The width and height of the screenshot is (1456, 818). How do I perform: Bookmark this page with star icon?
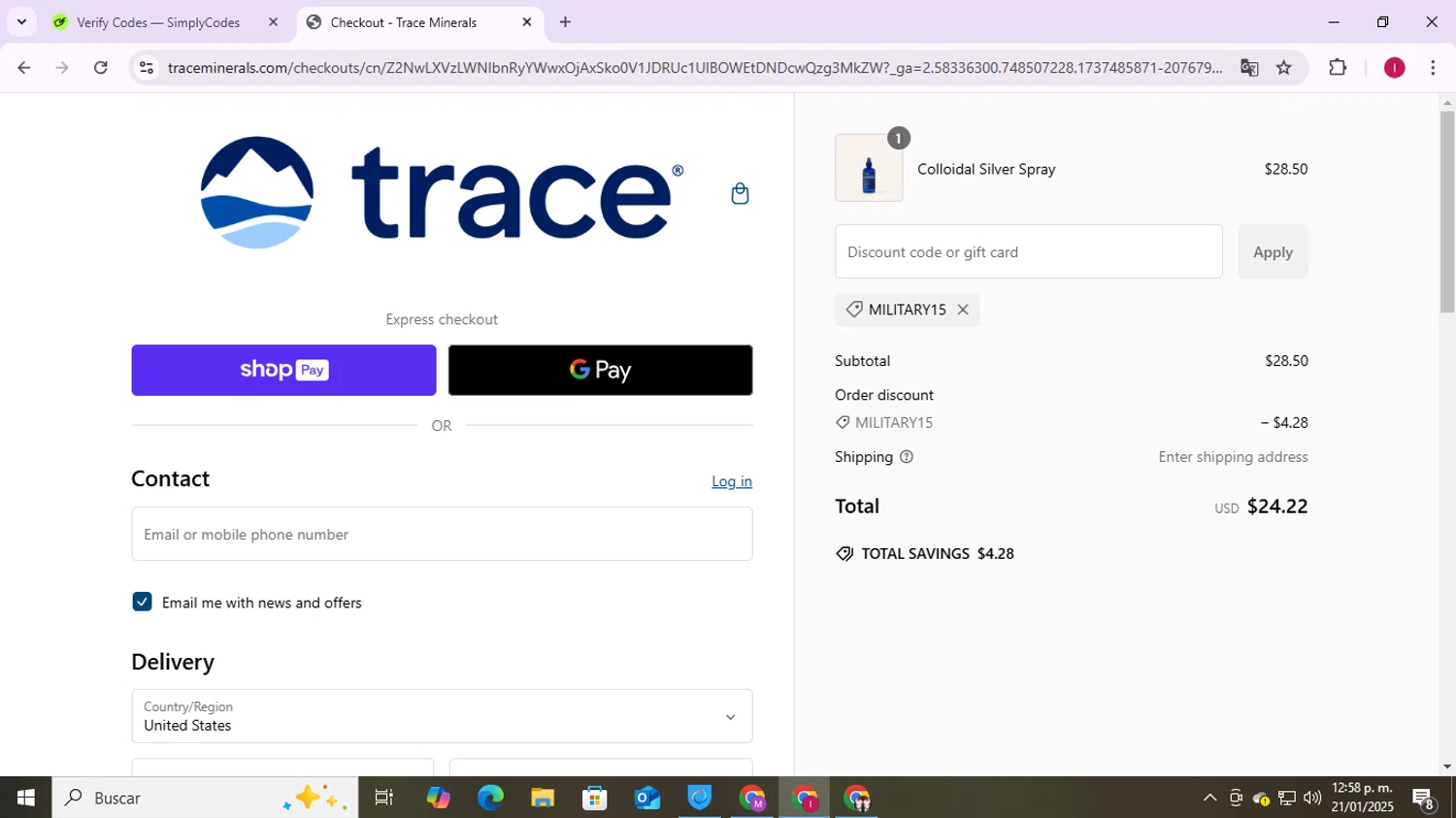tap(1284, 68)
